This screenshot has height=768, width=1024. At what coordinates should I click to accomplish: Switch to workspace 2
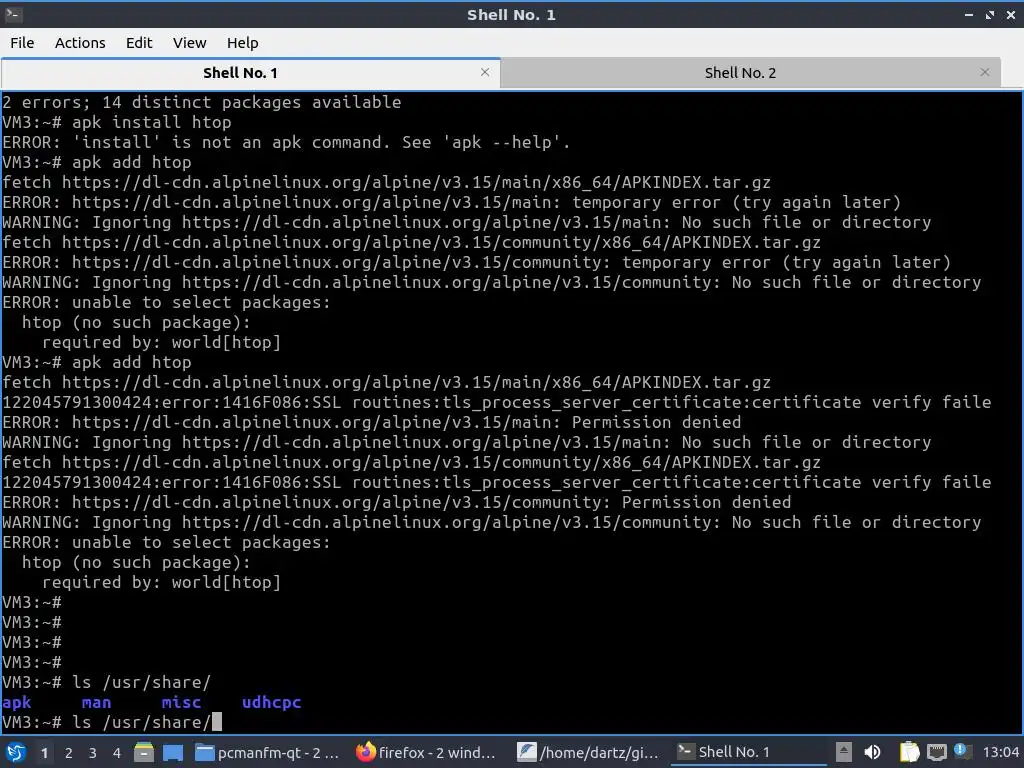click(69, 753)
